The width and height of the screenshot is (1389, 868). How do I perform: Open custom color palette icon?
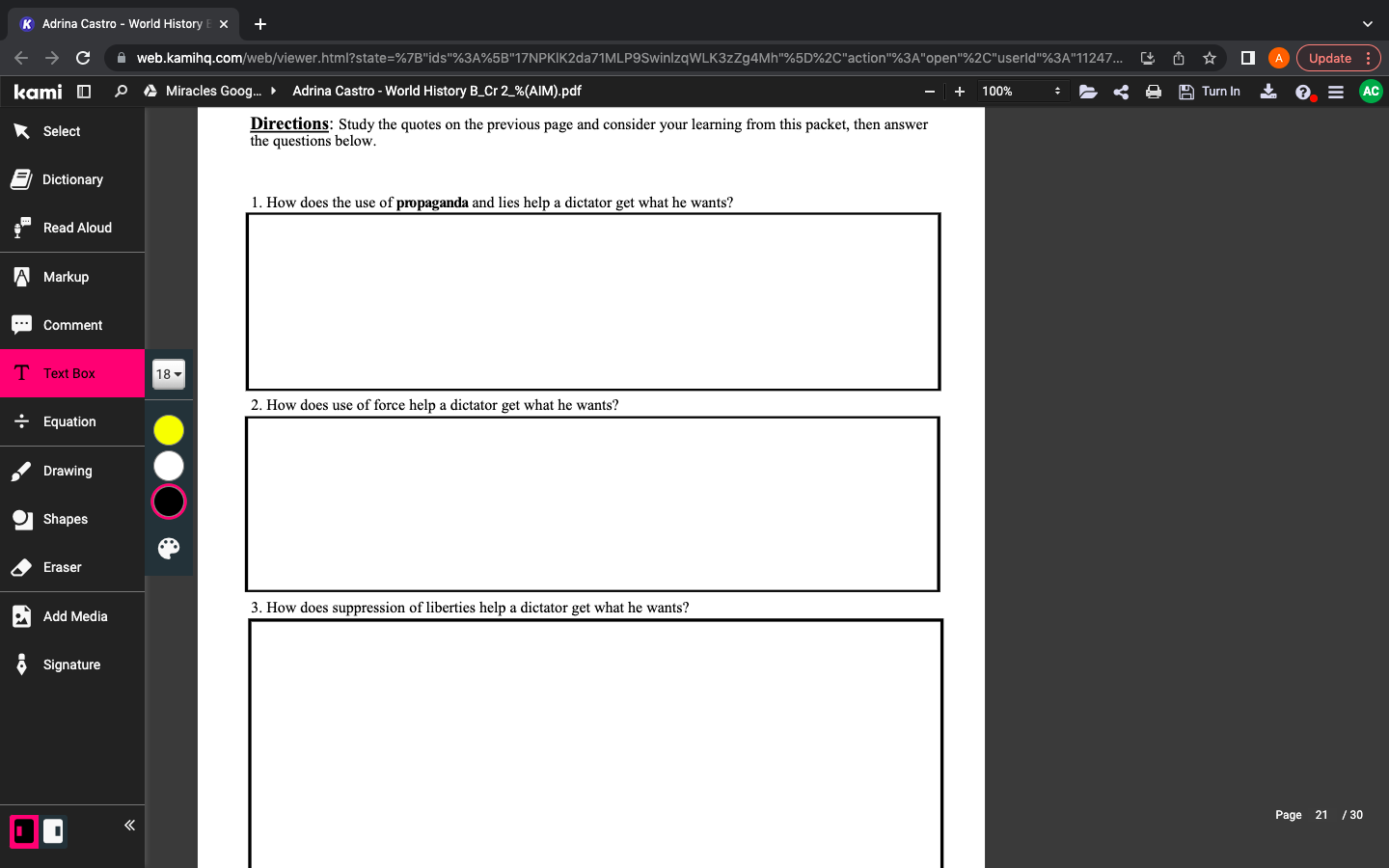[x=169, y=549]
